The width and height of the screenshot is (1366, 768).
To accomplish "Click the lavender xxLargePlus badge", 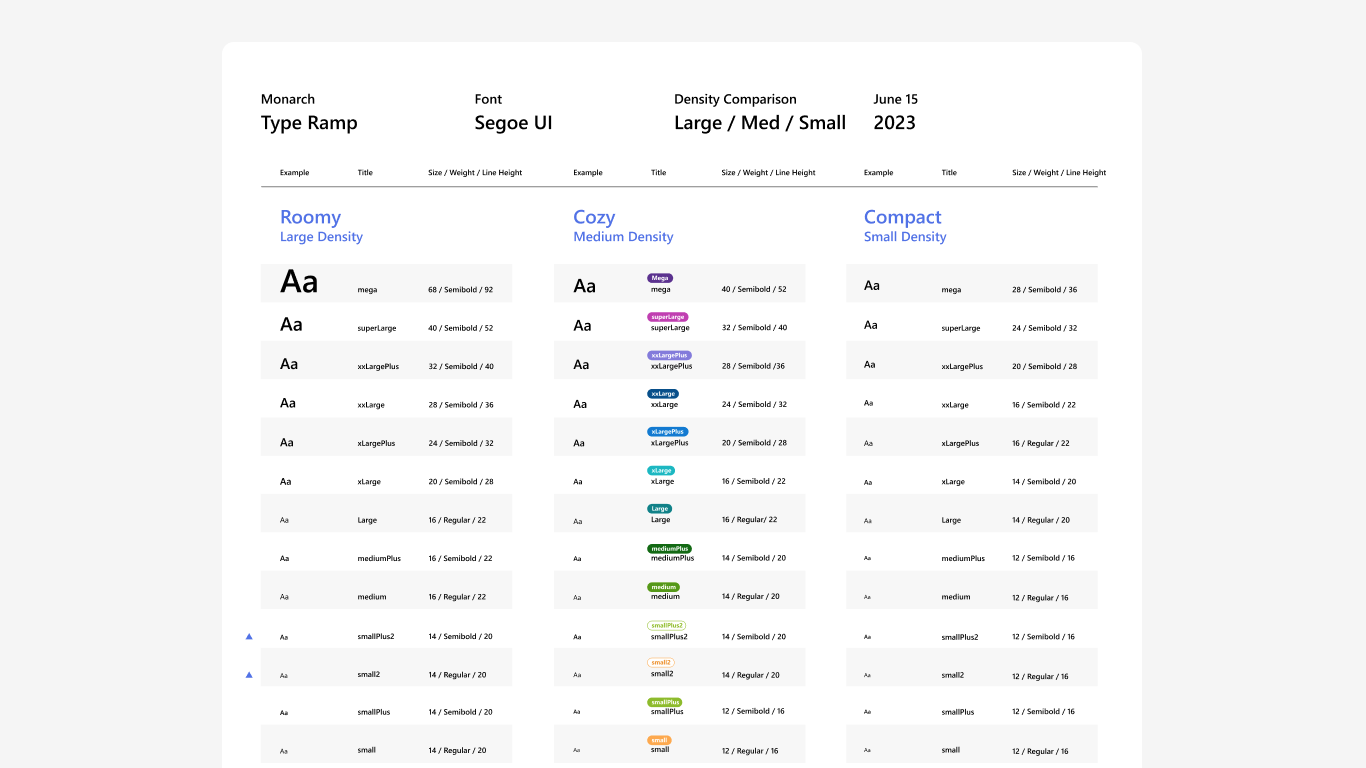I will pyautogui.click(x=669, y=355).
